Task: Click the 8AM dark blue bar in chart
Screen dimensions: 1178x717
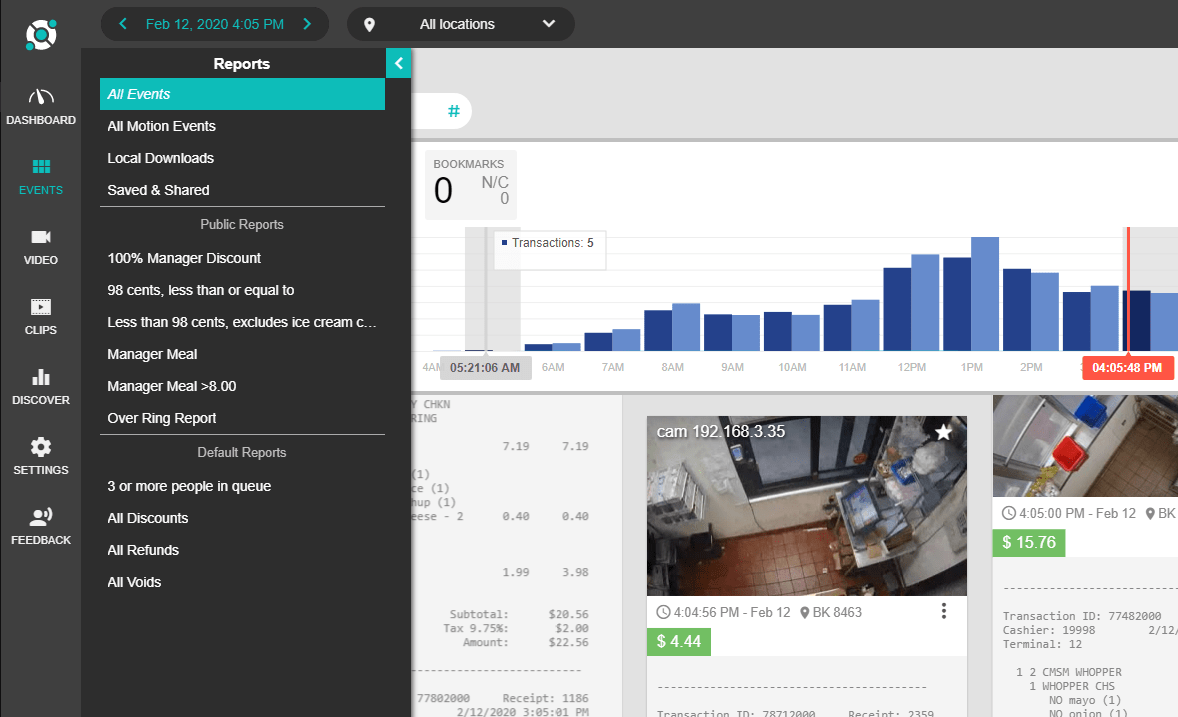Action: 658,331
